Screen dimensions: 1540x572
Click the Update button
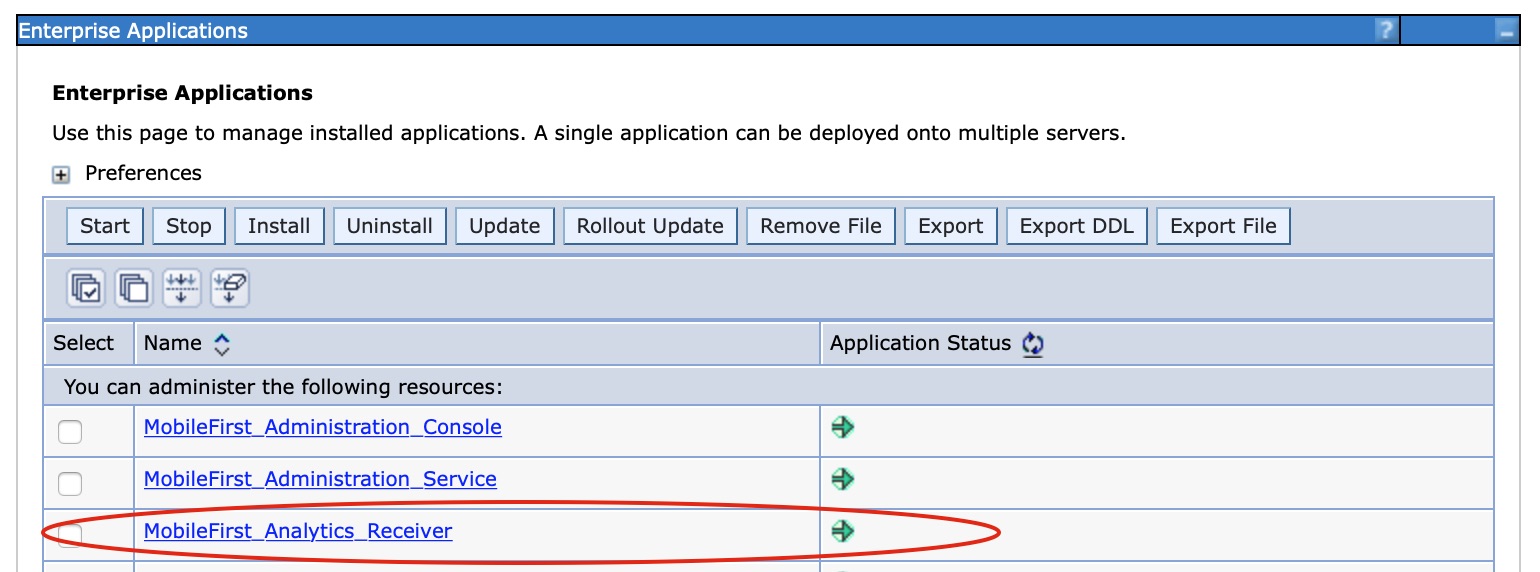(505, 226)
